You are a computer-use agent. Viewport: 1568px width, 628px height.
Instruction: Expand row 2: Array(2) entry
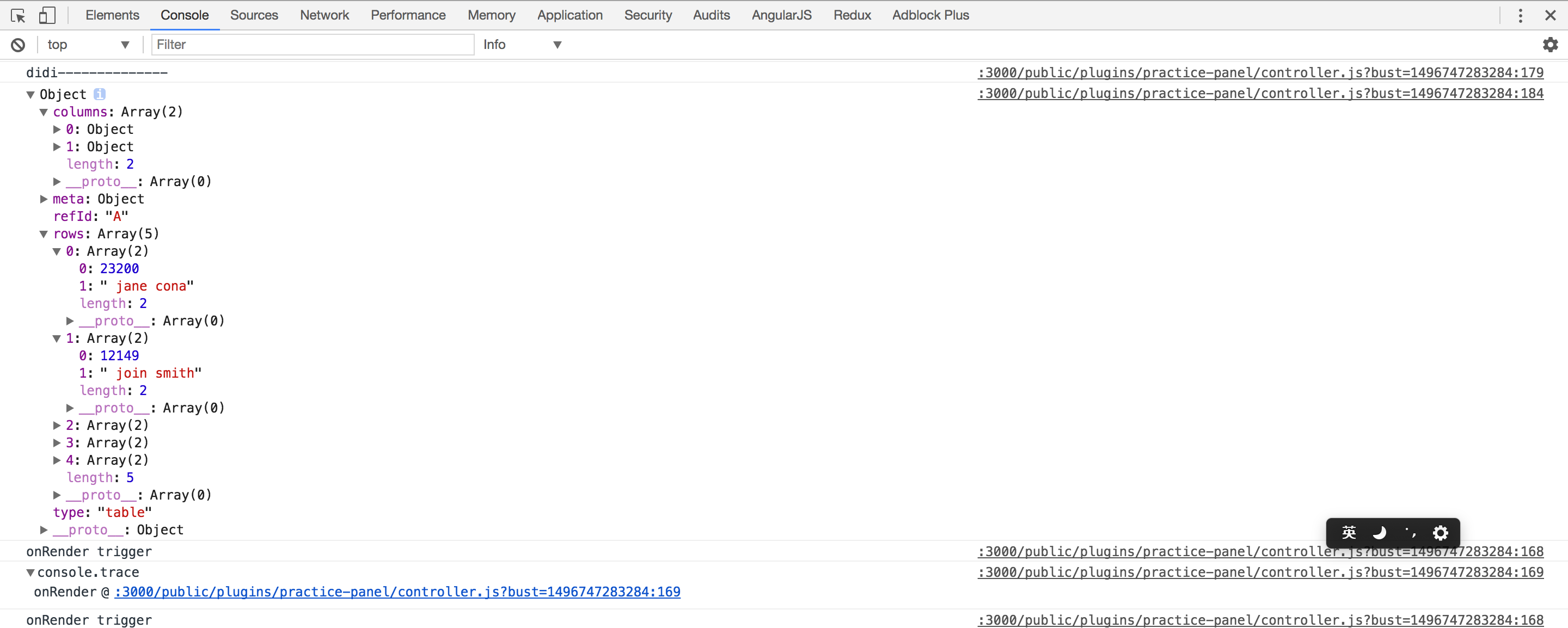click(x=57, y=426)
